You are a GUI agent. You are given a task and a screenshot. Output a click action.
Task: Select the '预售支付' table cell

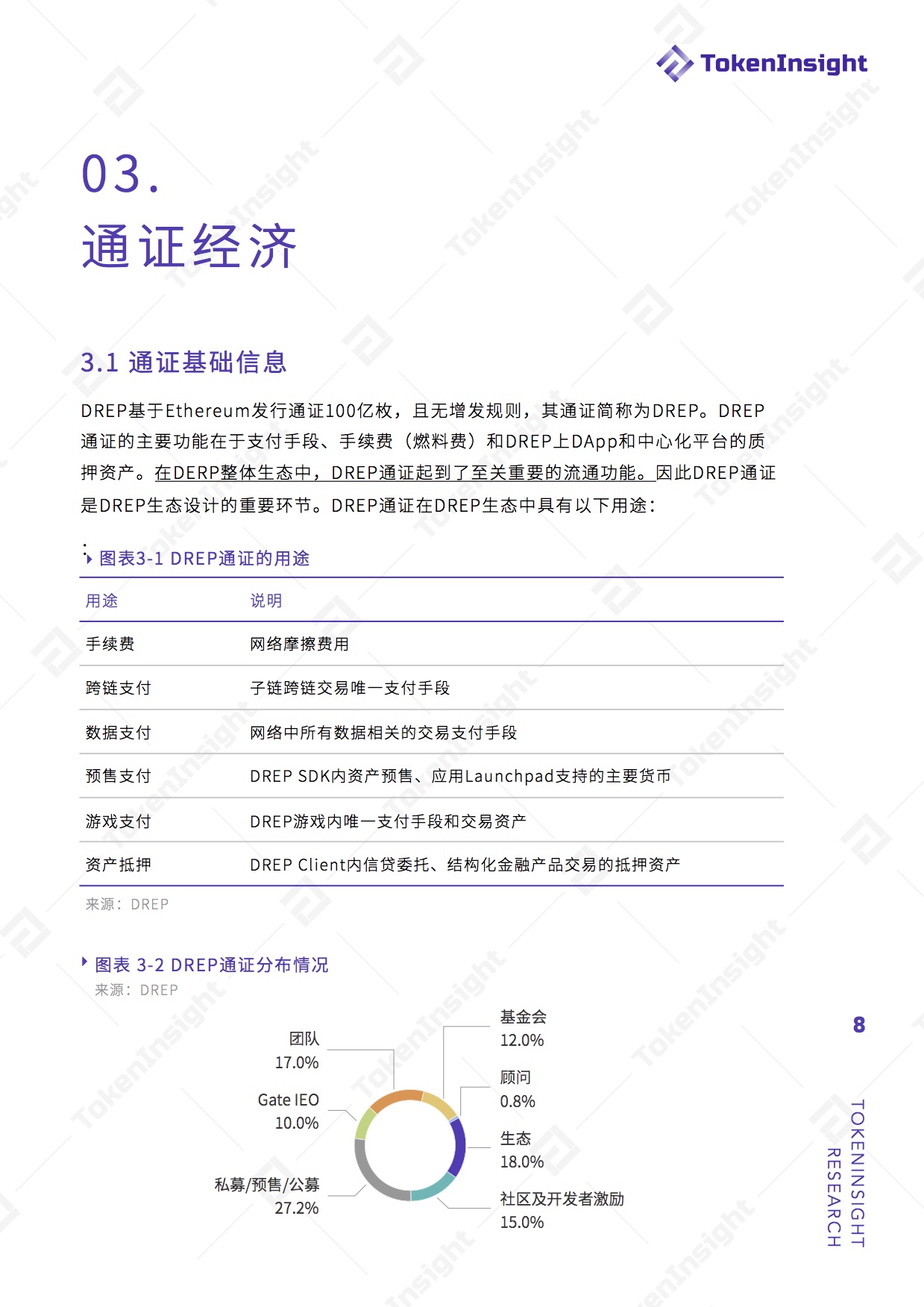[118, 776]
